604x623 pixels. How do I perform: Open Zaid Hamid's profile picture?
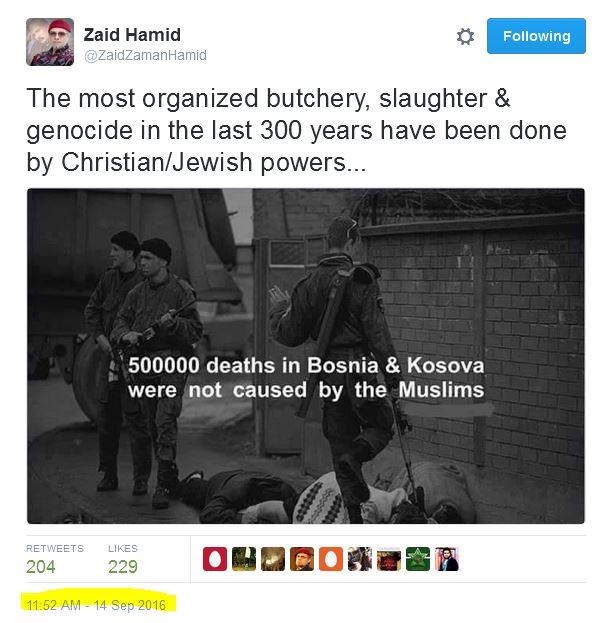pyautogui.click(x=50, y=42)
